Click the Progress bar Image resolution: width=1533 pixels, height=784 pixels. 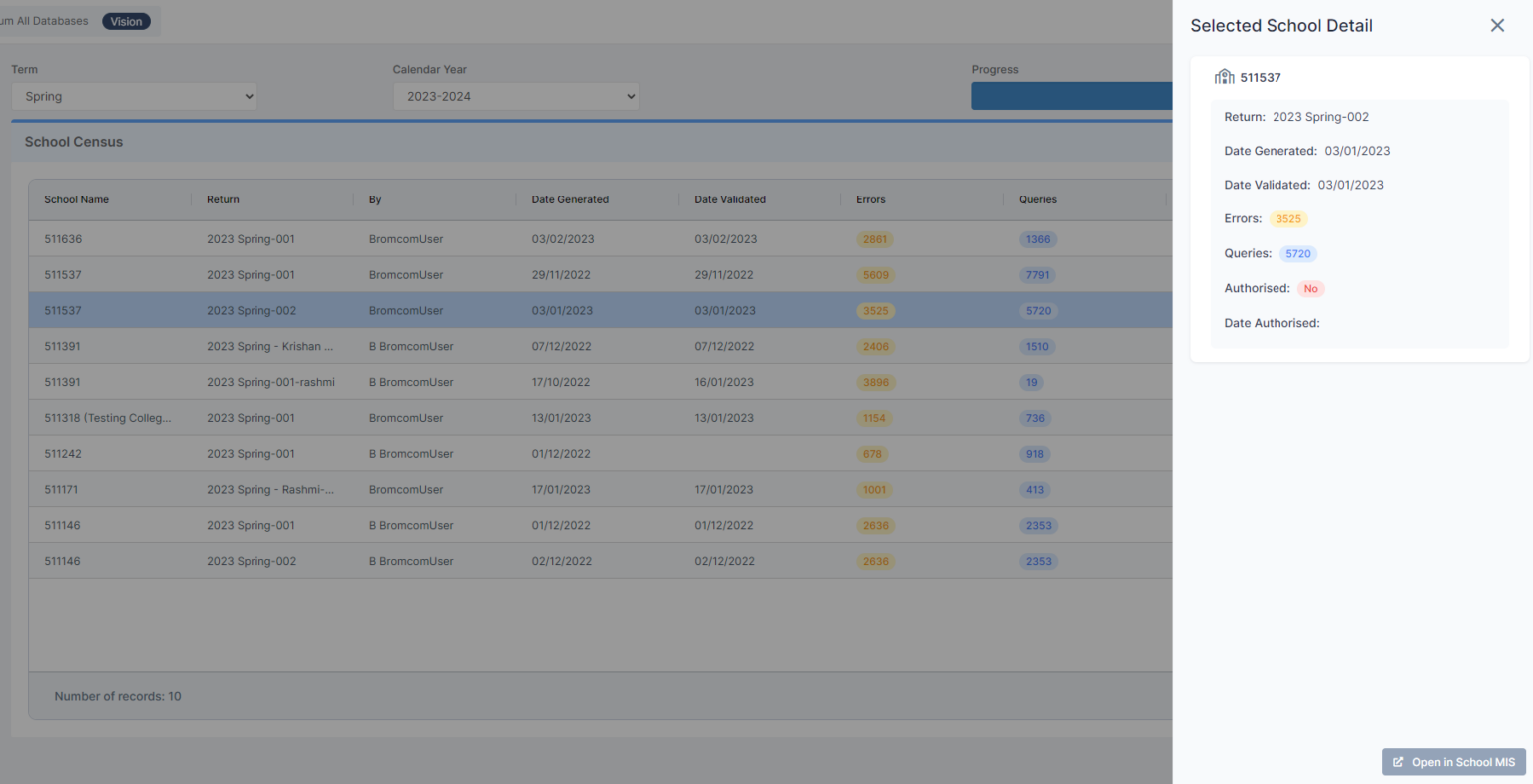tap(1071, 96)
